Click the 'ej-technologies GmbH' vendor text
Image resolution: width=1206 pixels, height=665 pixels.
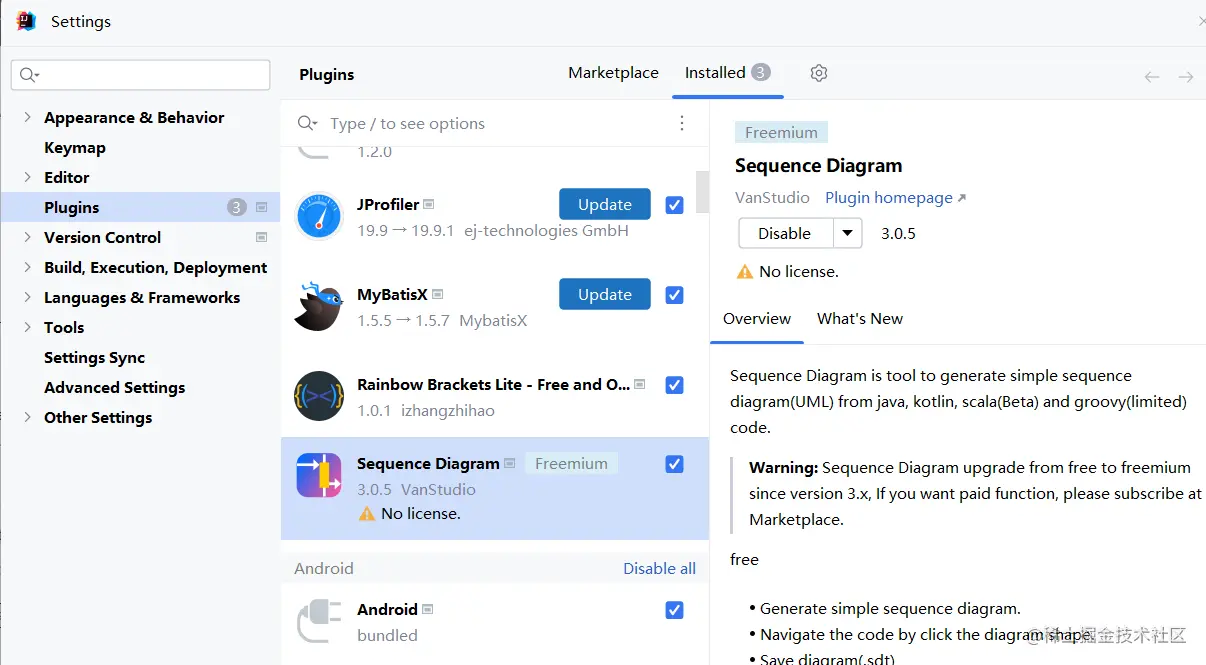(x=546, y=231)
